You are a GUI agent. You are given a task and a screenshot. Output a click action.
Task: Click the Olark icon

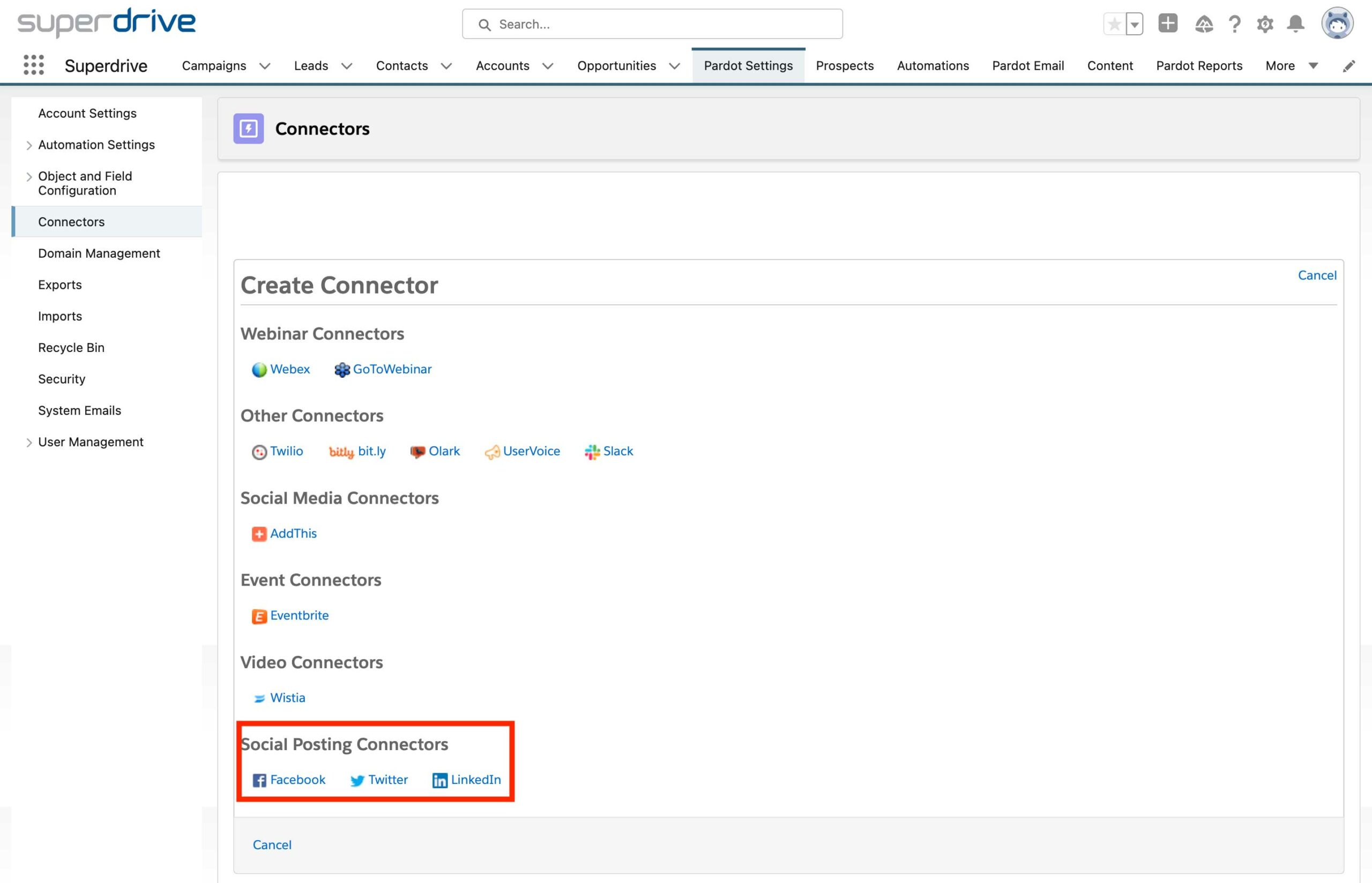pyautogui.click(x=417, y=452)
